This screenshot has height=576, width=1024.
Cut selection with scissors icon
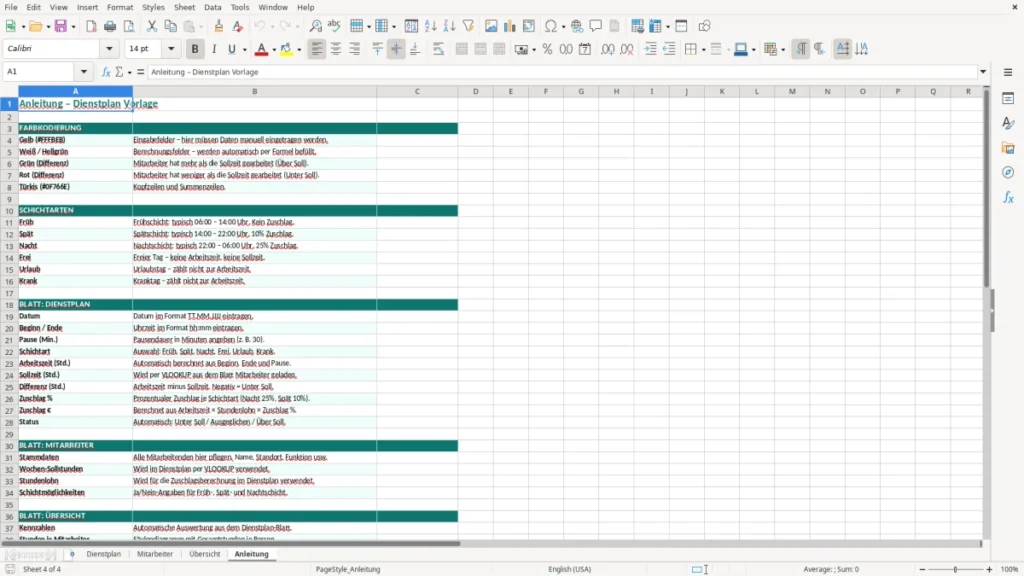pyautogui.click(x=152, y=26)
